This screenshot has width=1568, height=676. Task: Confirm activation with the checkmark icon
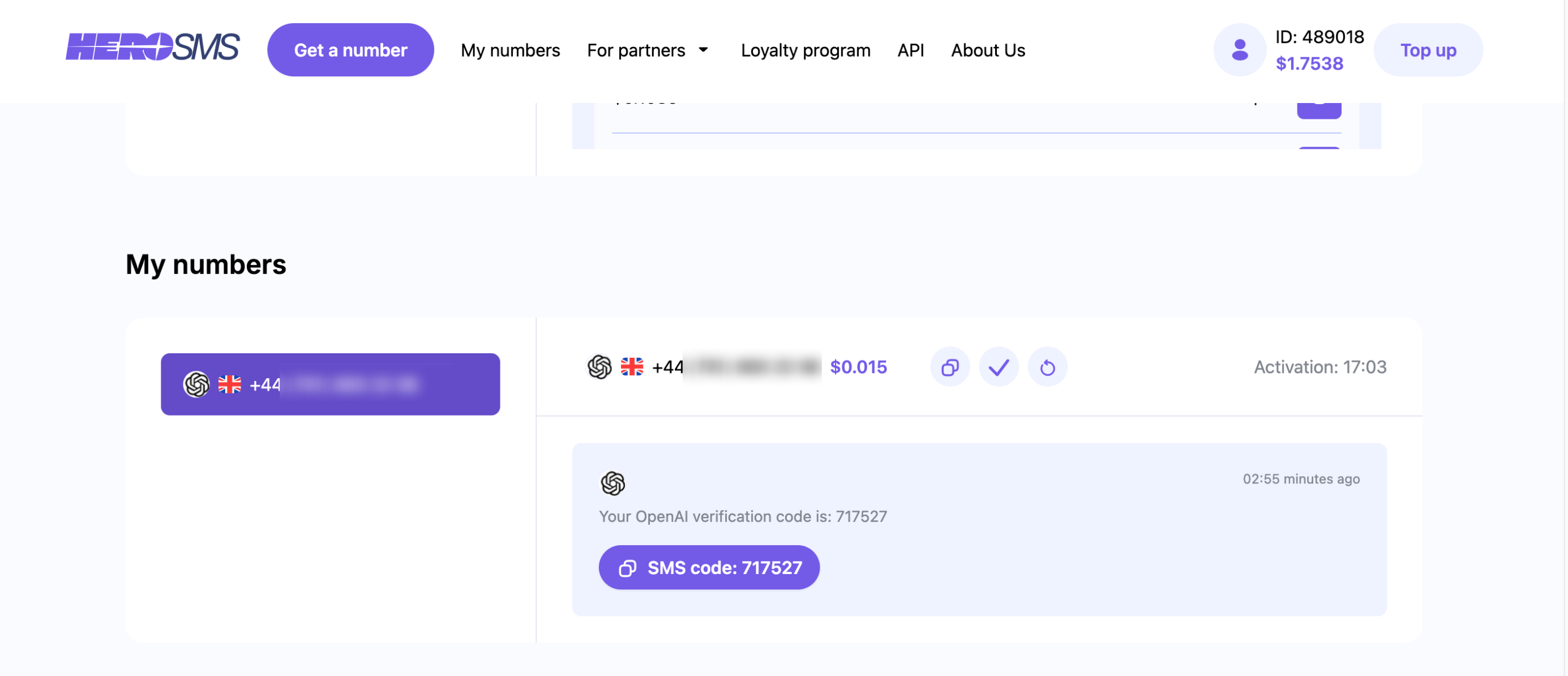pos(999,367)
